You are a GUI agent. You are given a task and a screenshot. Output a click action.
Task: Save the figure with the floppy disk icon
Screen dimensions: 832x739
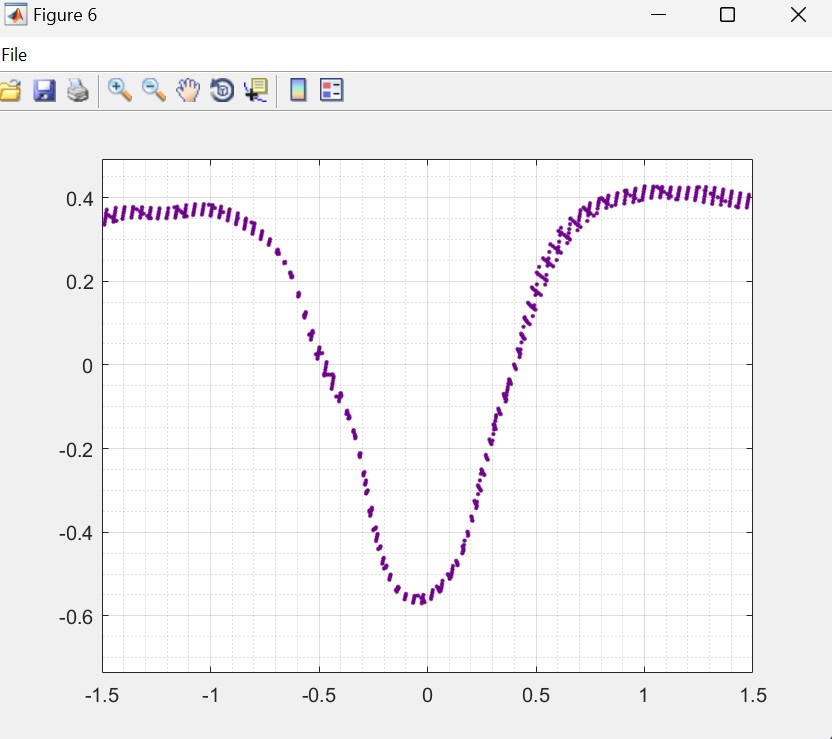[44, 91]
